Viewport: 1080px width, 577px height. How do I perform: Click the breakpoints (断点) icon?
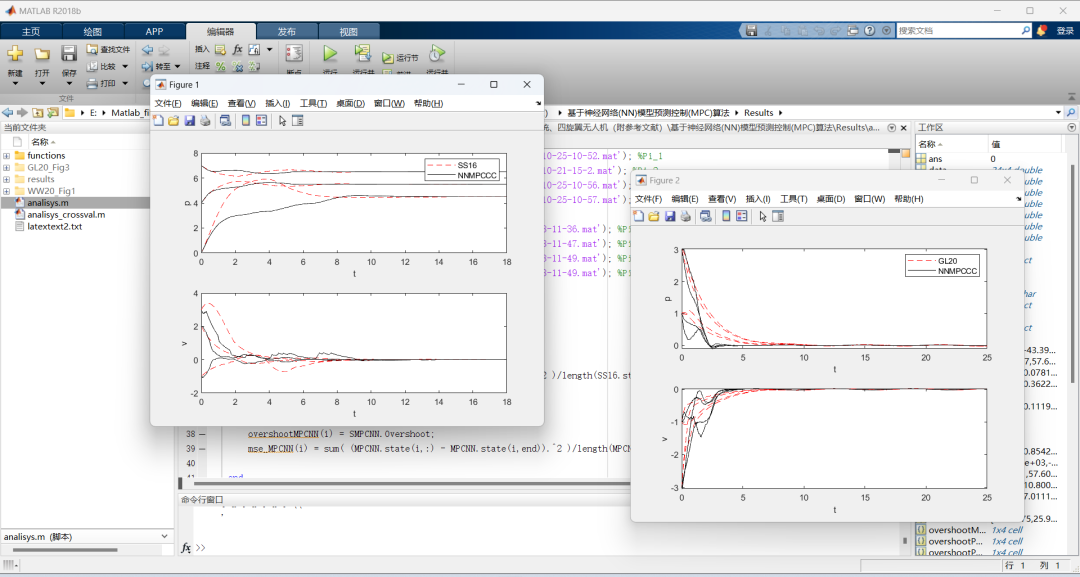(294, 54)
